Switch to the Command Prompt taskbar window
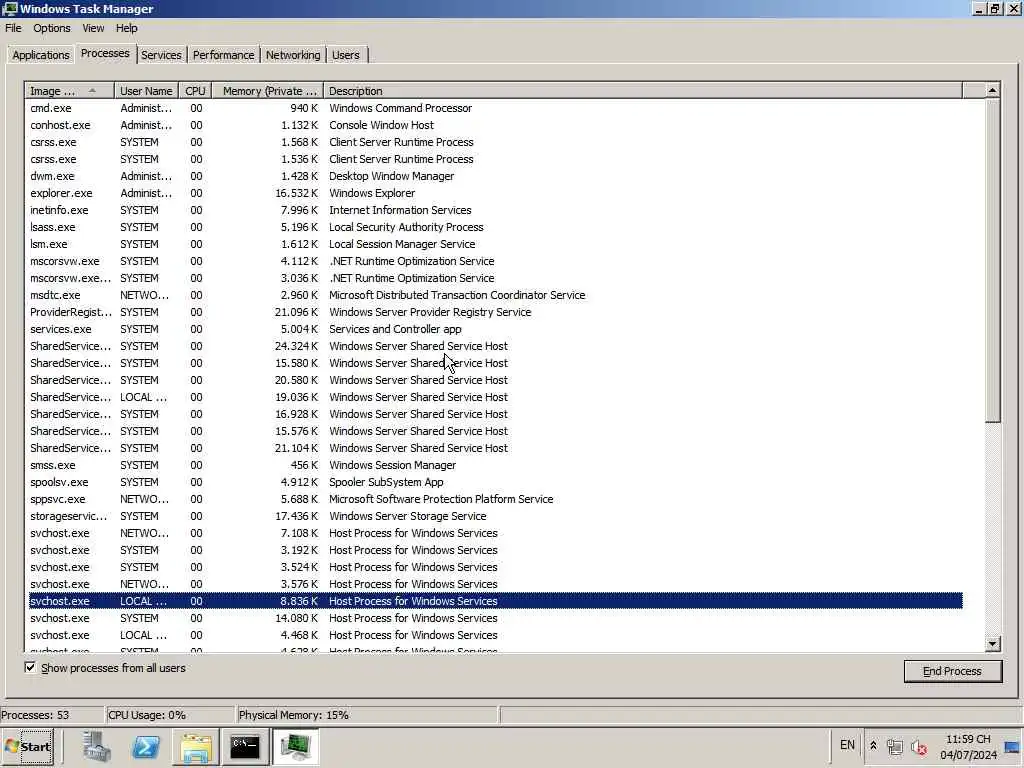The image size is (1024, 768). (x=245, y=746)
